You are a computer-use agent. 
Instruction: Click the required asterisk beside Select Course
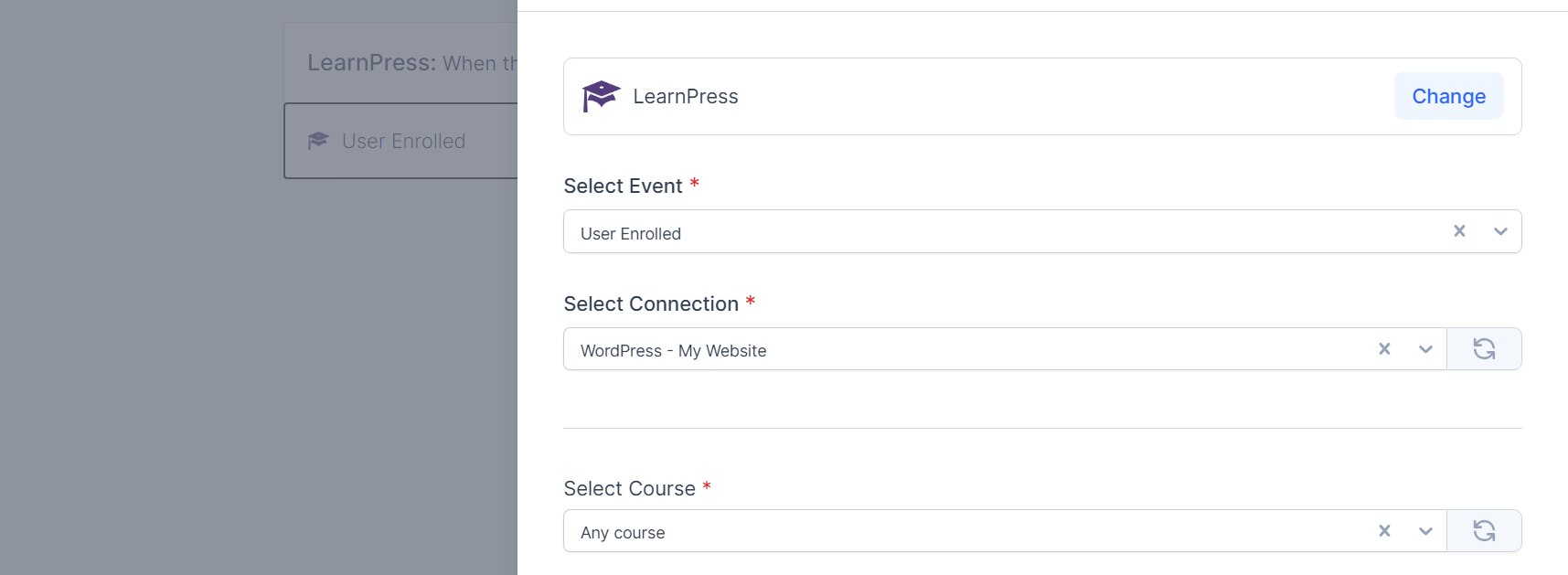(706, 487)
